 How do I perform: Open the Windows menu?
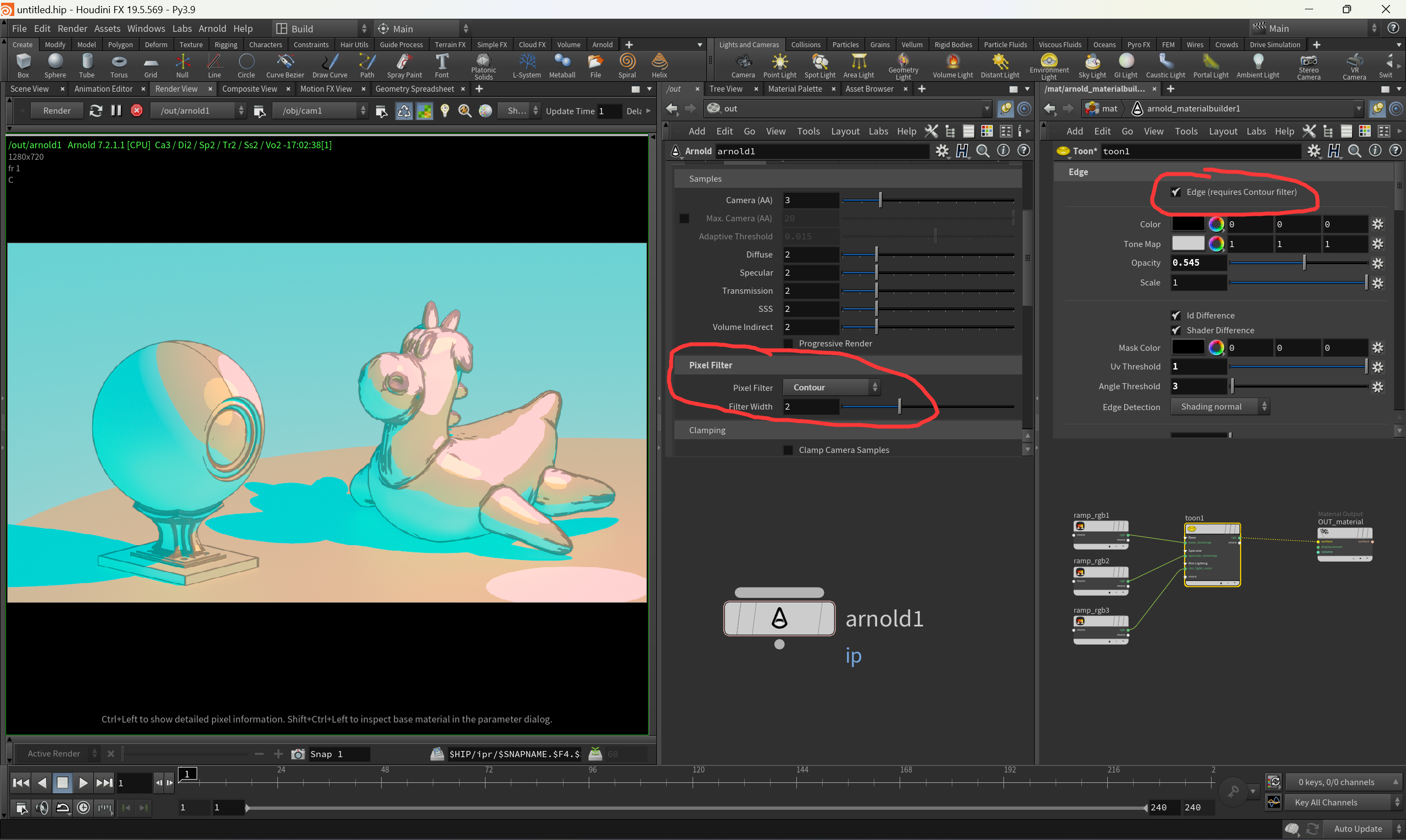click(146, 29)
